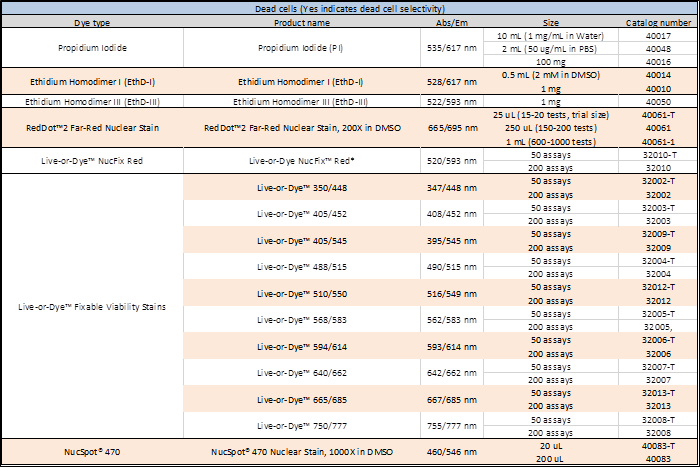Select the 'Live-or-Dye™ 350/448' product cell

[302, 188]
